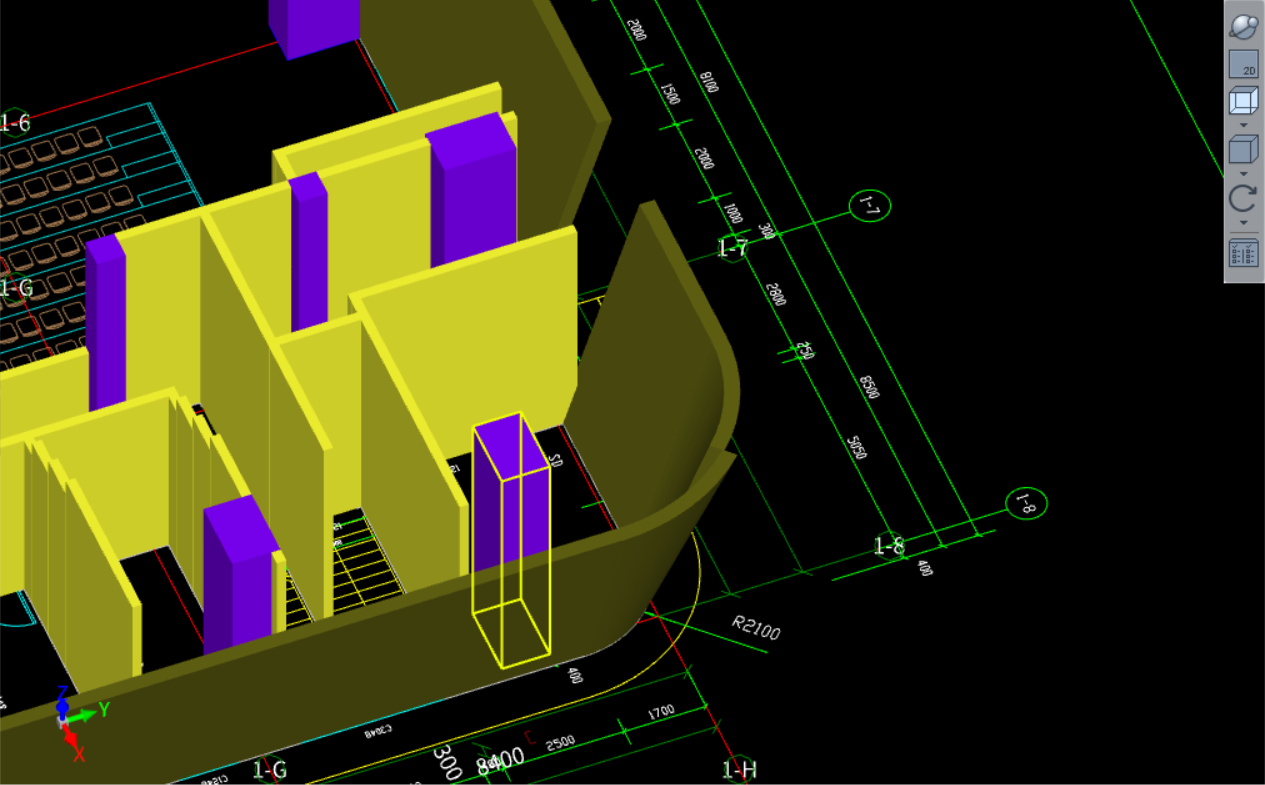Click the white 1-6 axis label

click(15, 123)
